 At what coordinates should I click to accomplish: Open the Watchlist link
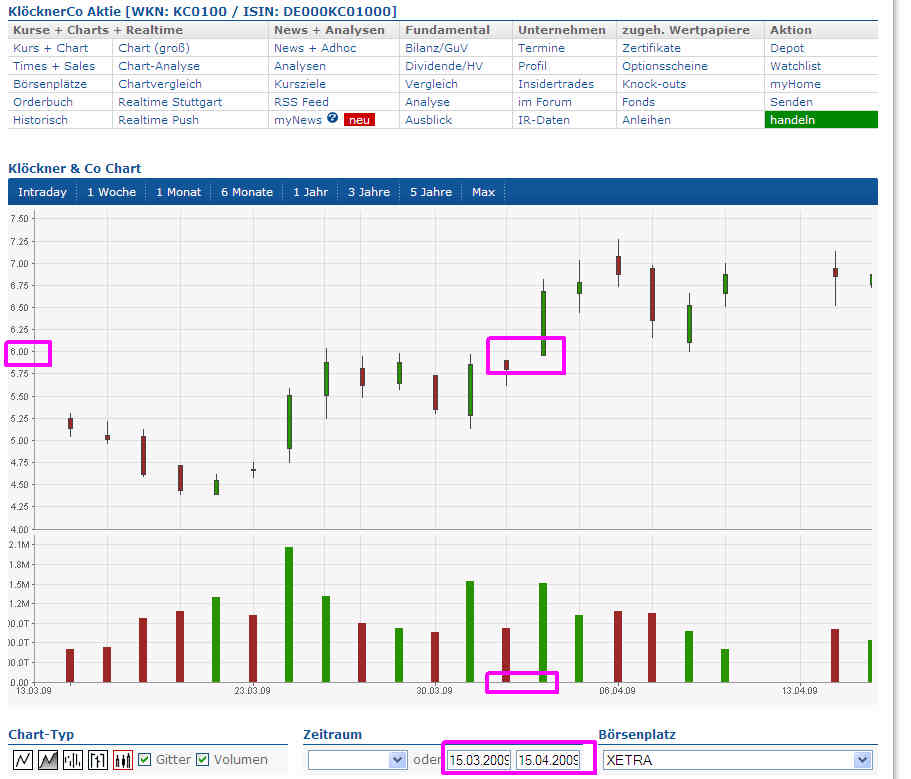point(795,66)
